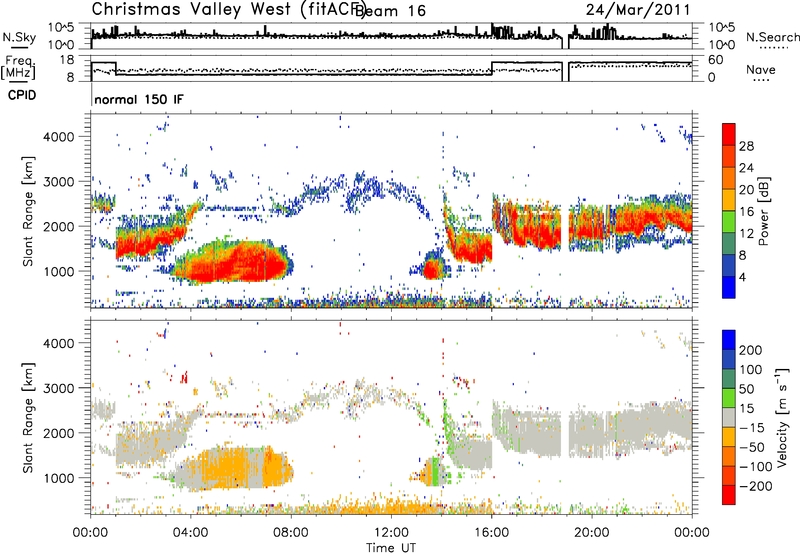
Task: Click the '20:00' time tick label
Action: click(592, 533)
